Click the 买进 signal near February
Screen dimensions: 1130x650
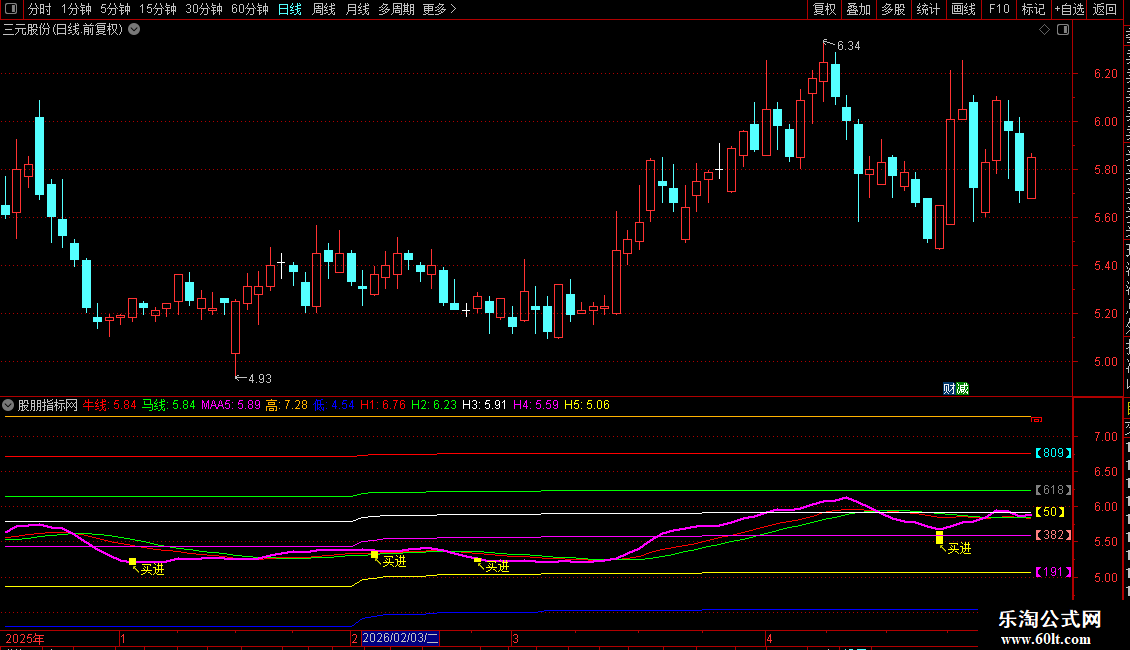(394, 561)
